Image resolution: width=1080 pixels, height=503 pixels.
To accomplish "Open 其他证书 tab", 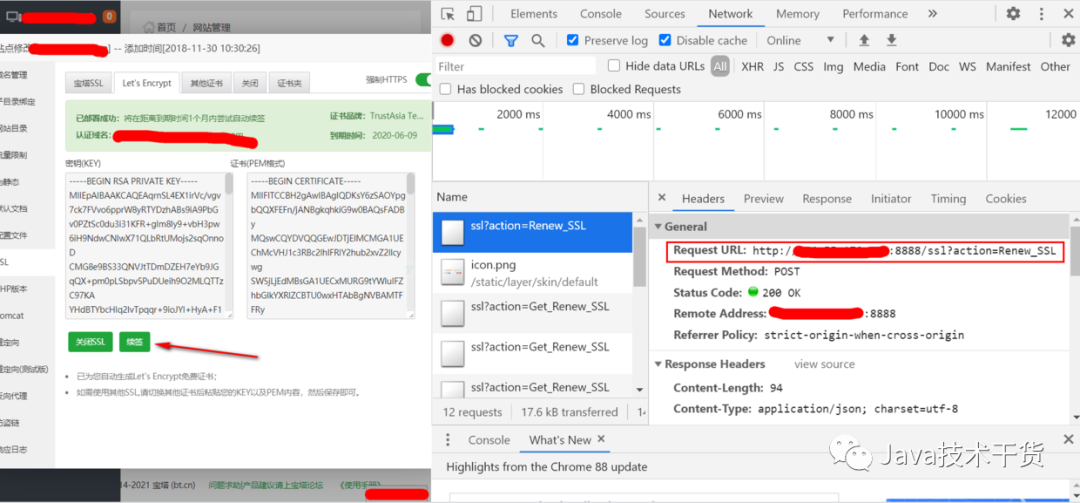I will [206, 83].
